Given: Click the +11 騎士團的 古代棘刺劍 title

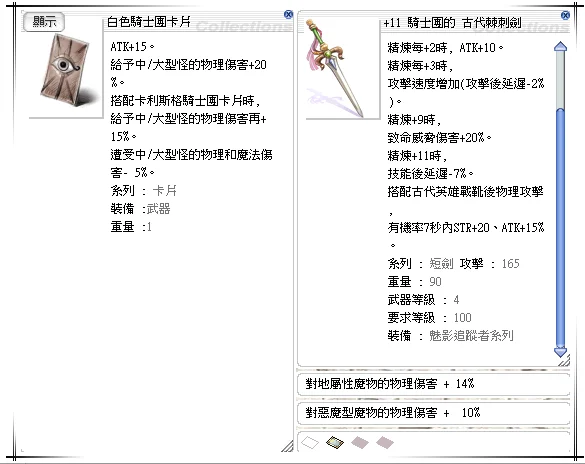Looking at the screenshot, I should click(452, 23).
